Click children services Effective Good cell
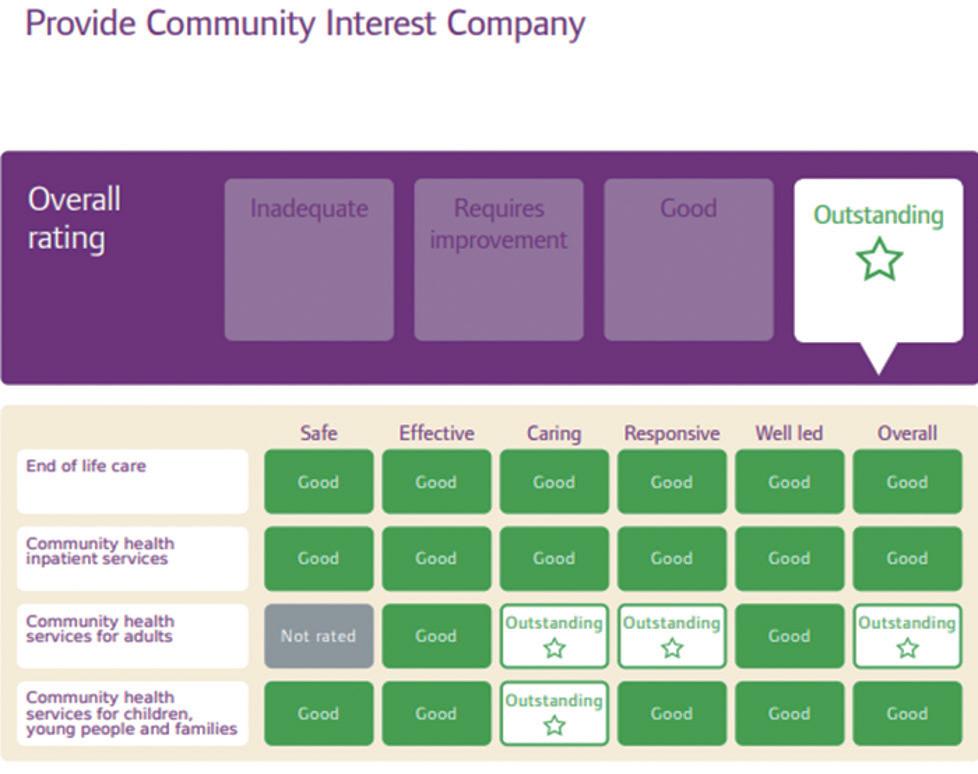The height and width of the screenshot is (774, 978). pos(437,713)
